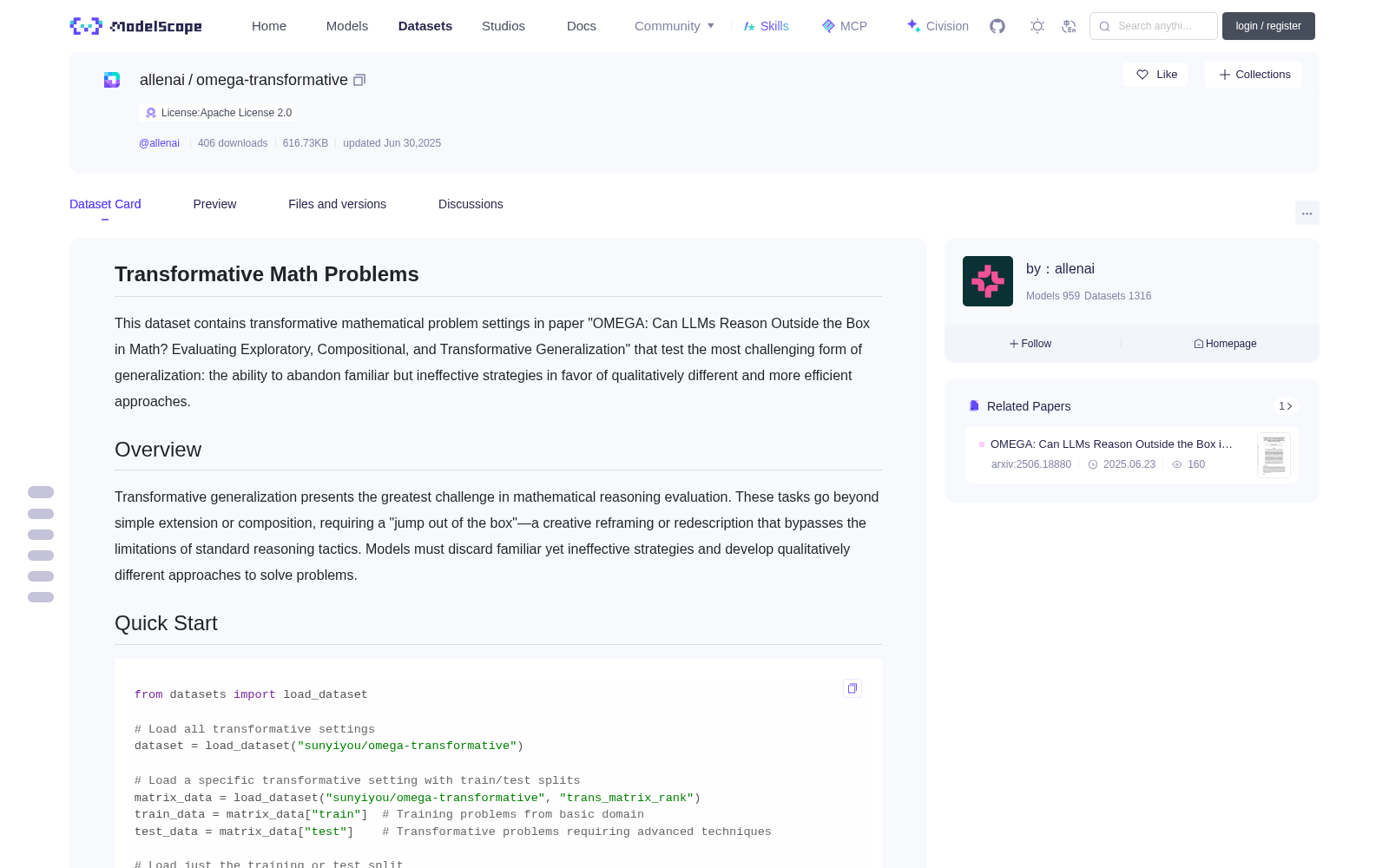The image size is (1389, 868).
Task: Click the search magnifier icon
Action: pyautogui.click(x=1104, y=26)
